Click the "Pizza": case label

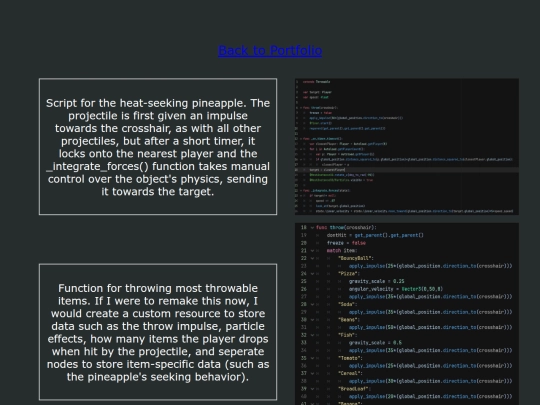[x=349, y=273]
